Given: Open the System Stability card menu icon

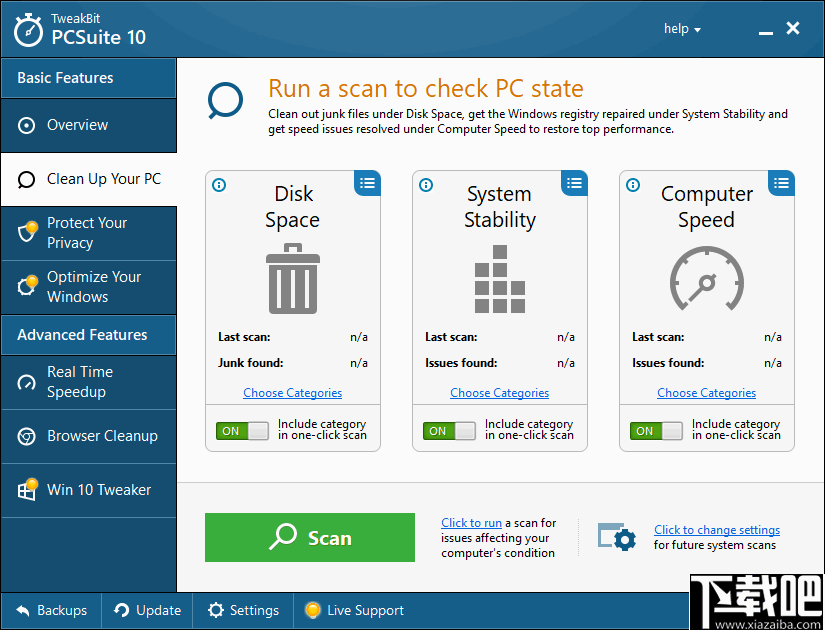Looking at the screenshot, I should pos(574,183).
